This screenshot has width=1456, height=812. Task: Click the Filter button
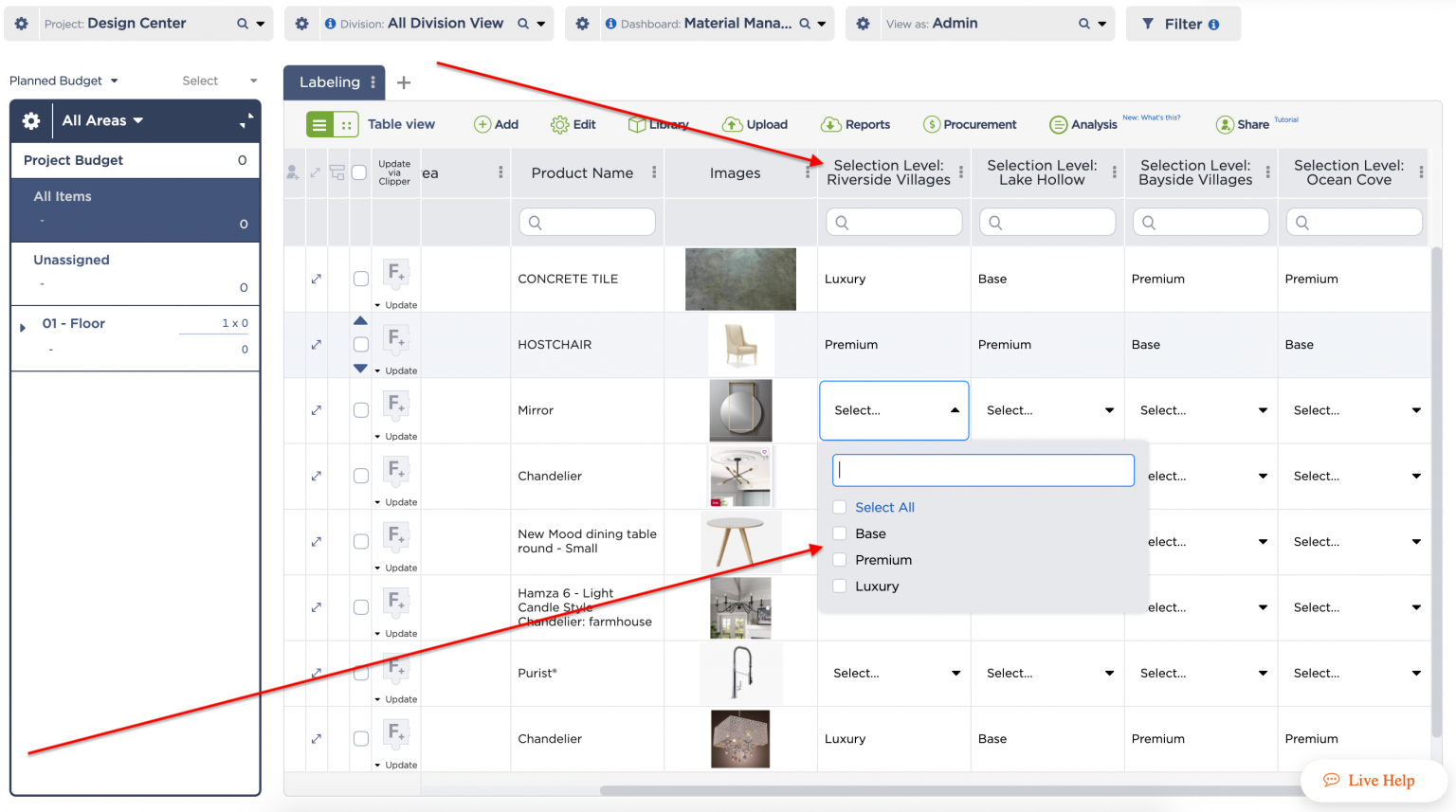1183,23
